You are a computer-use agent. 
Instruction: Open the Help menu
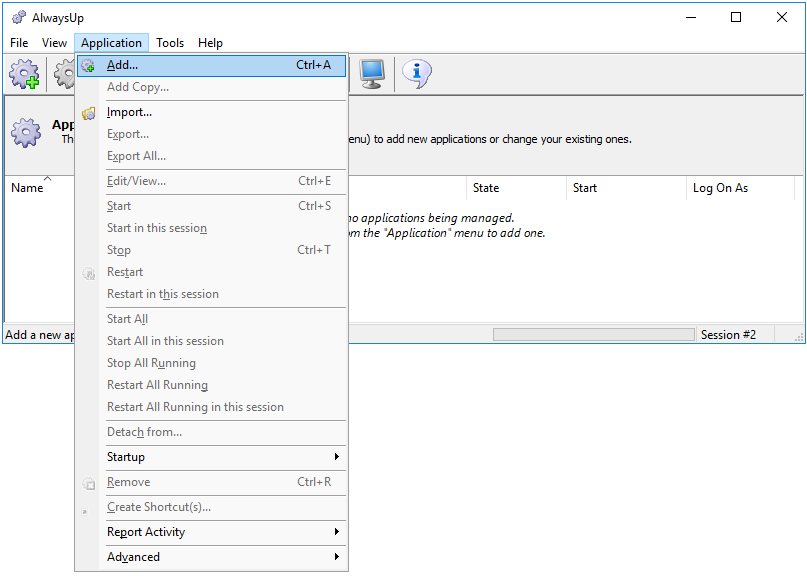pyautogui.click(x=210, y=43)
